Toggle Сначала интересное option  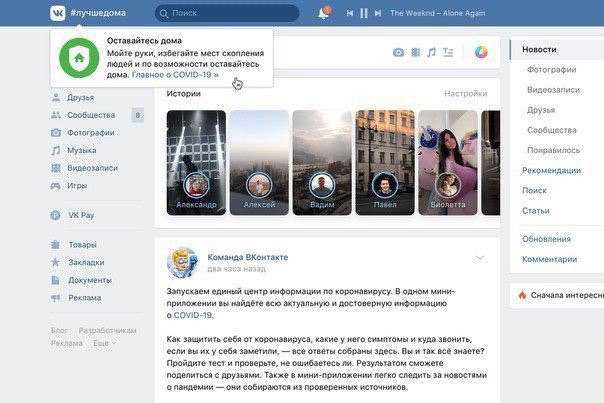click(x=561, y=295)
